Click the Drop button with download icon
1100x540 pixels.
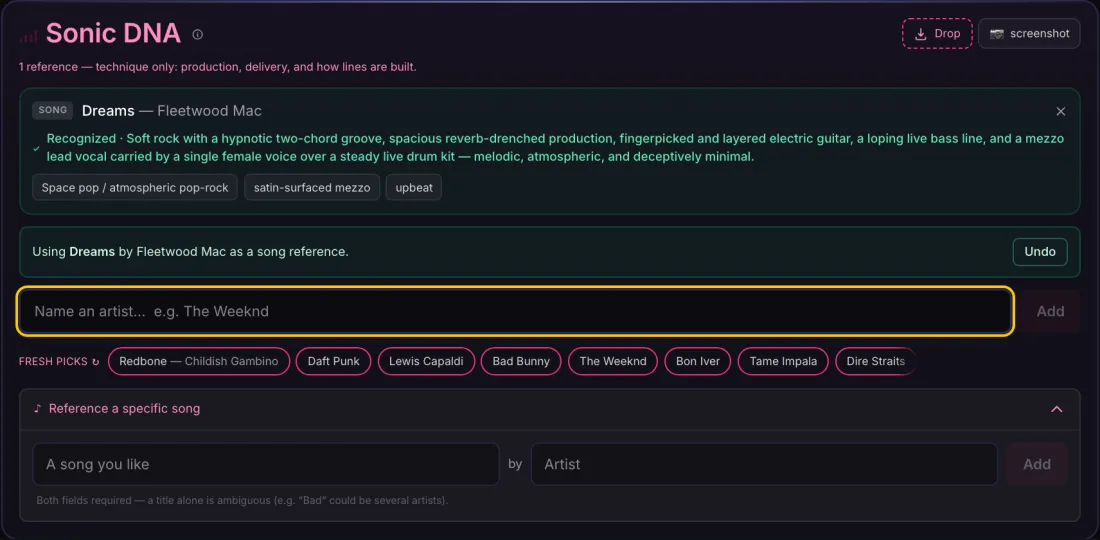click(937, 33)
